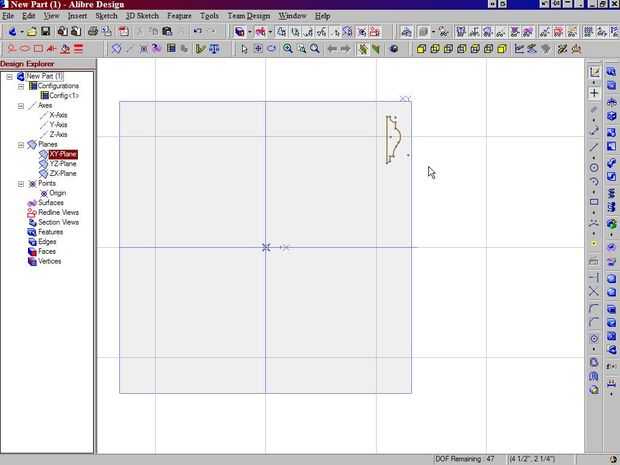Click the red three-lines icon
The width and height of the screenshot is (620, 465).
click(79, 49)
